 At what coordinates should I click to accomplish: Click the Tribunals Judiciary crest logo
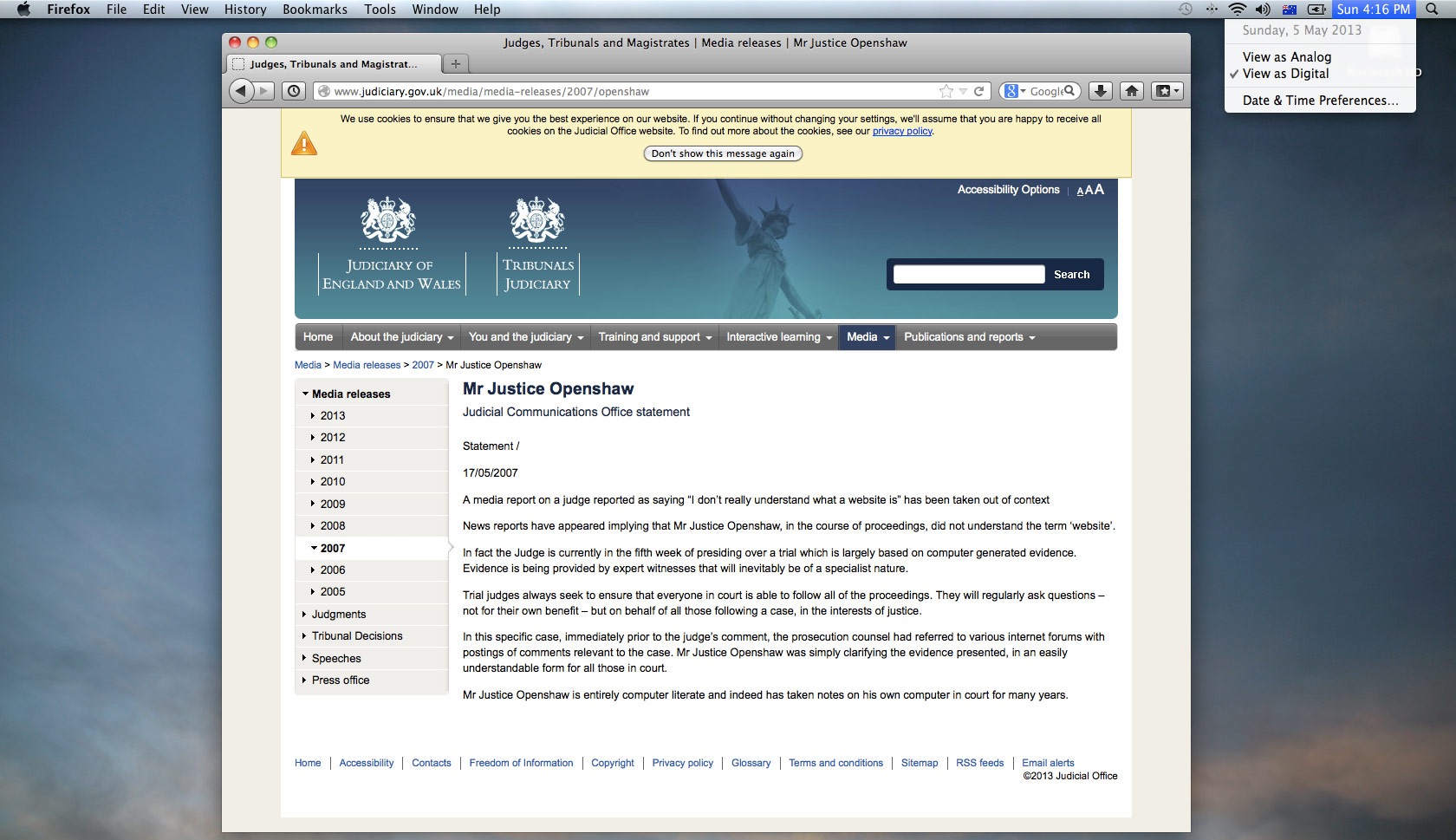click(537, 219)
